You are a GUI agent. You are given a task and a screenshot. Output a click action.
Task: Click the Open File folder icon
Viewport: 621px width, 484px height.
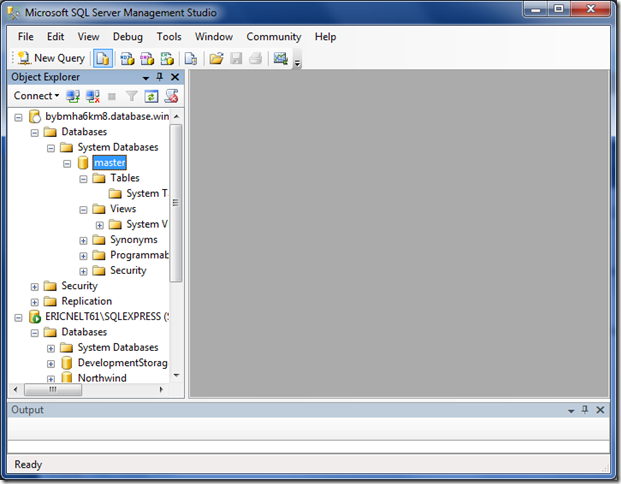coord(216,59)
